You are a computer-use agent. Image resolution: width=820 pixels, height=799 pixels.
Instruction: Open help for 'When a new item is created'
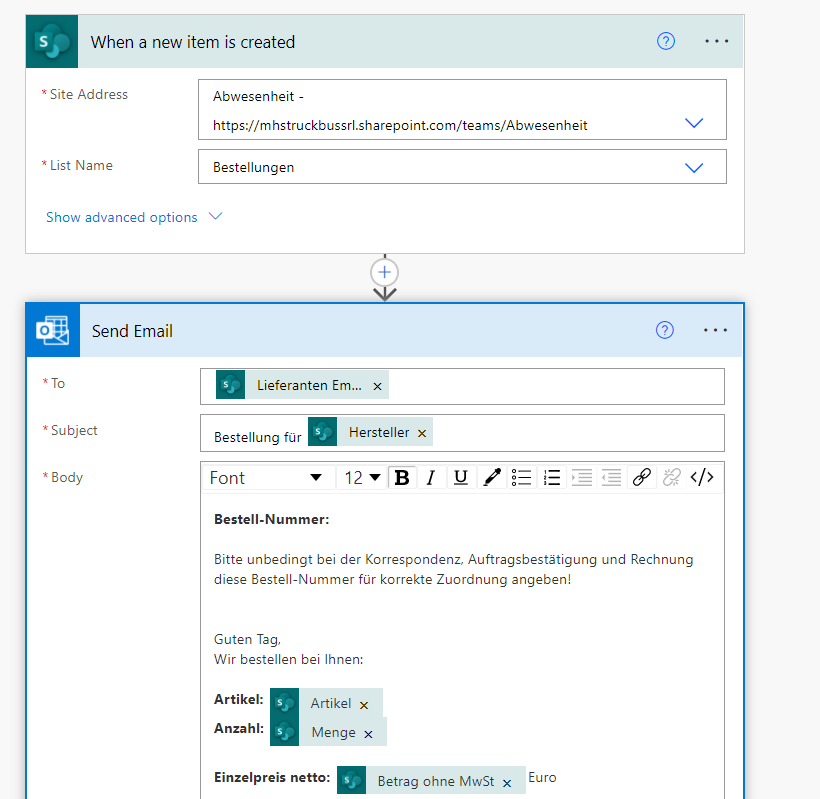click(x=666, y=41)
